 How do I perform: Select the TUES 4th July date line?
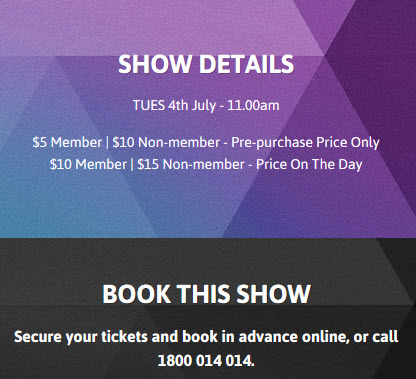[206, 105]
